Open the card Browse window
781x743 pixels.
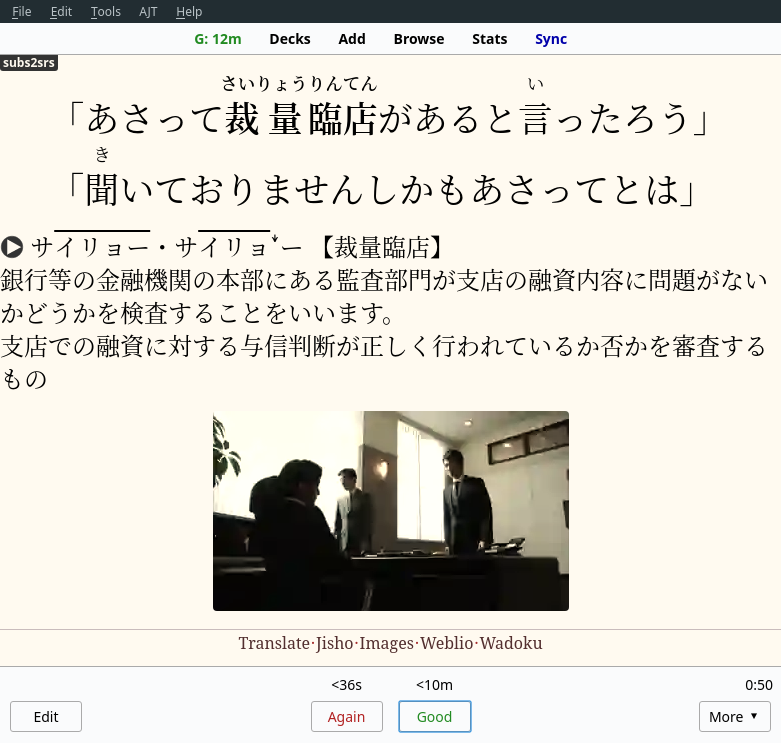pyautogui.click(x=418, y=39)
